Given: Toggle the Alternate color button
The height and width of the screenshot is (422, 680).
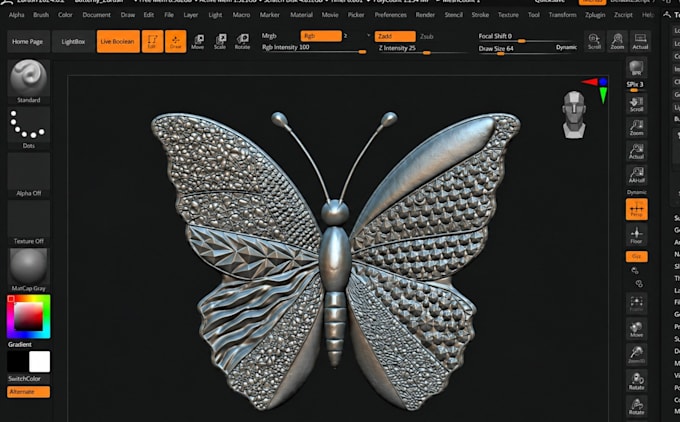Looking at the screenshot, I should point(29,392).
